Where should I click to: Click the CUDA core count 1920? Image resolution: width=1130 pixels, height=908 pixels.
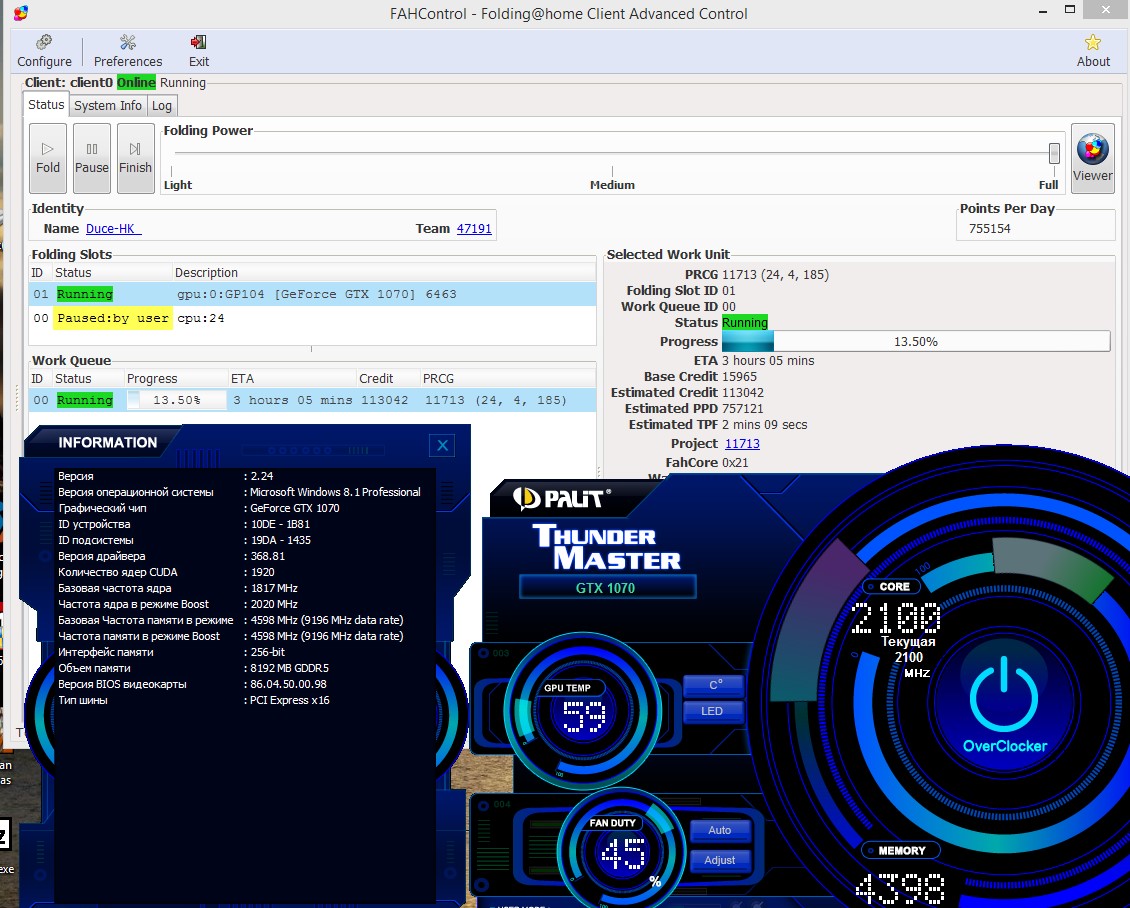[262, 571]
